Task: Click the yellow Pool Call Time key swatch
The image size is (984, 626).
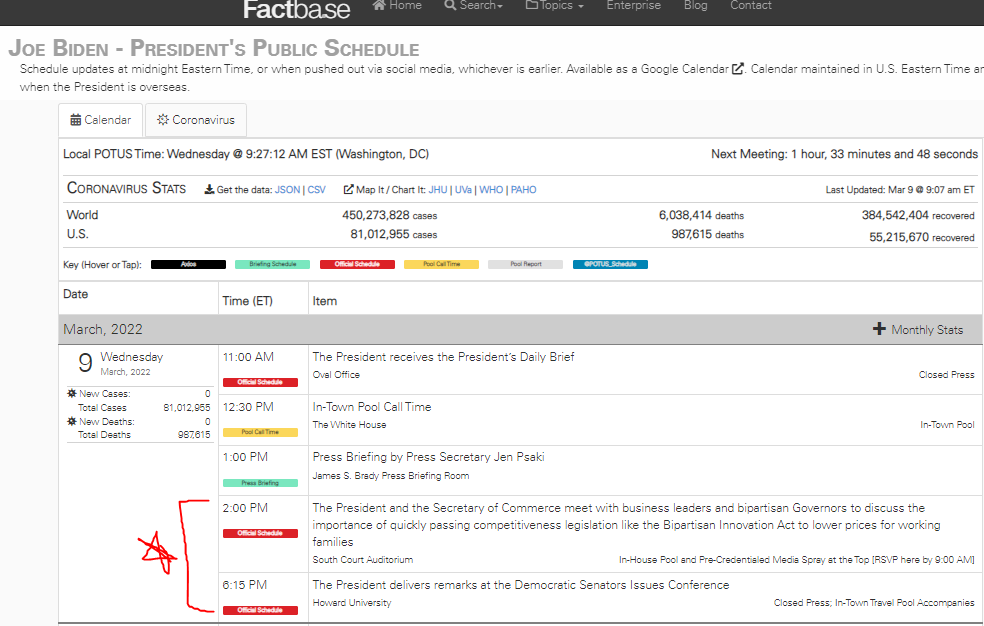Action: pos(441,265)
